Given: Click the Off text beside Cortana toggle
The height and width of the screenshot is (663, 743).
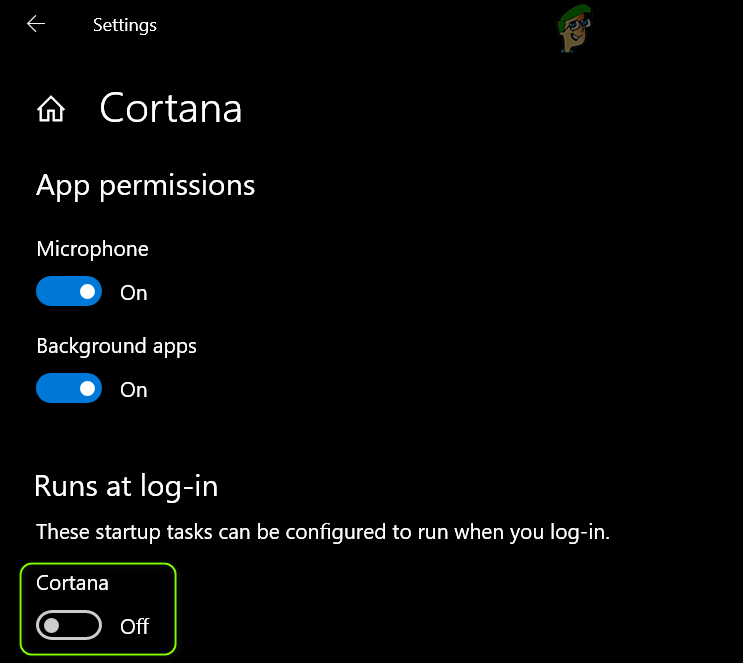Looking at the screenshot, I should click(x=135, y=627).
